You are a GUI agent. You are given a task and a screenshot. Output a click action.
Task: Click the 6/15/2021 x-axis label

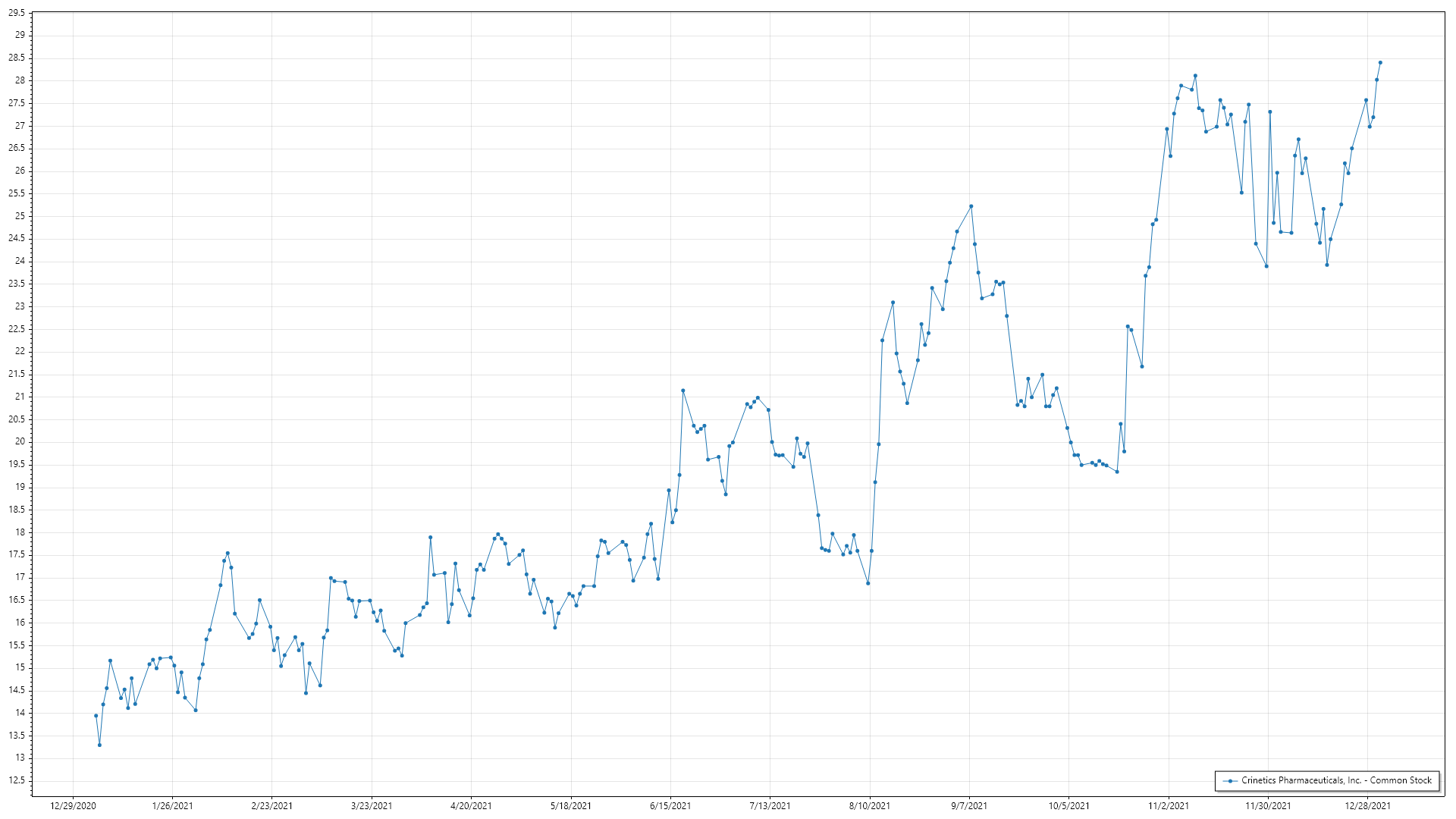(670, 806)
